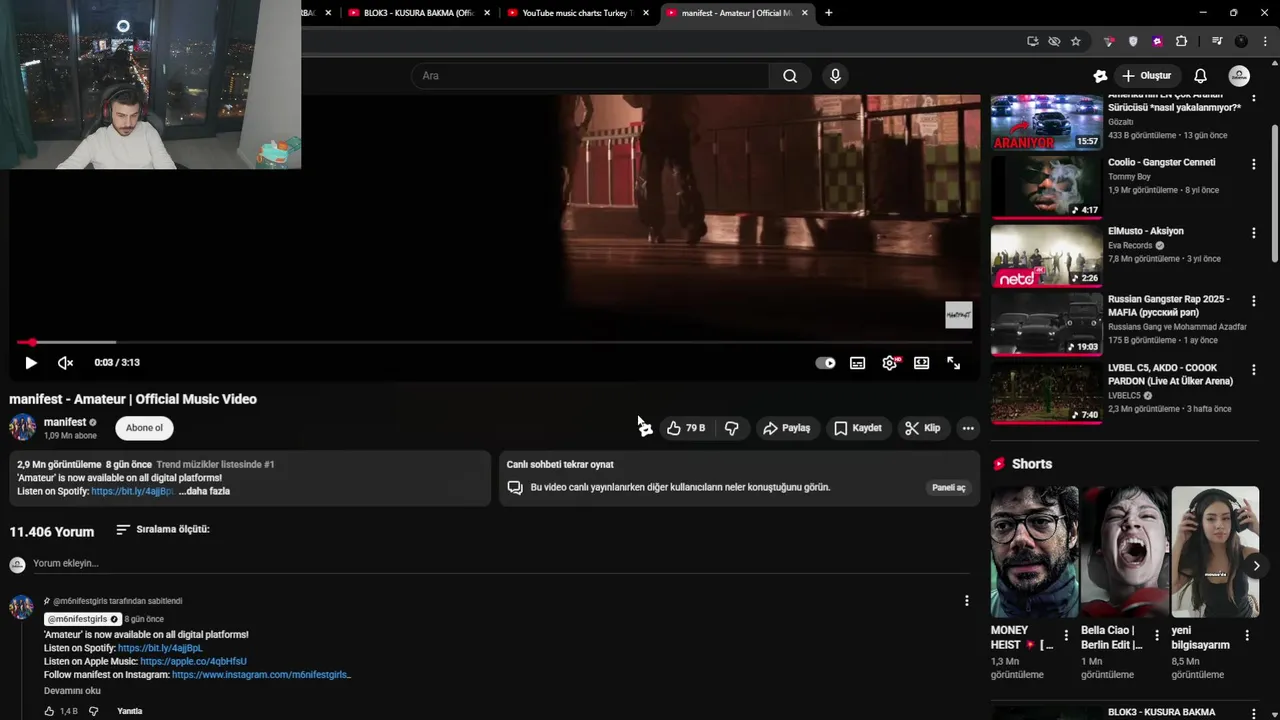1280x720 pixels.
Task: Switch to YouTube music charts Turkey tab
Action: (x=577, y=13)
